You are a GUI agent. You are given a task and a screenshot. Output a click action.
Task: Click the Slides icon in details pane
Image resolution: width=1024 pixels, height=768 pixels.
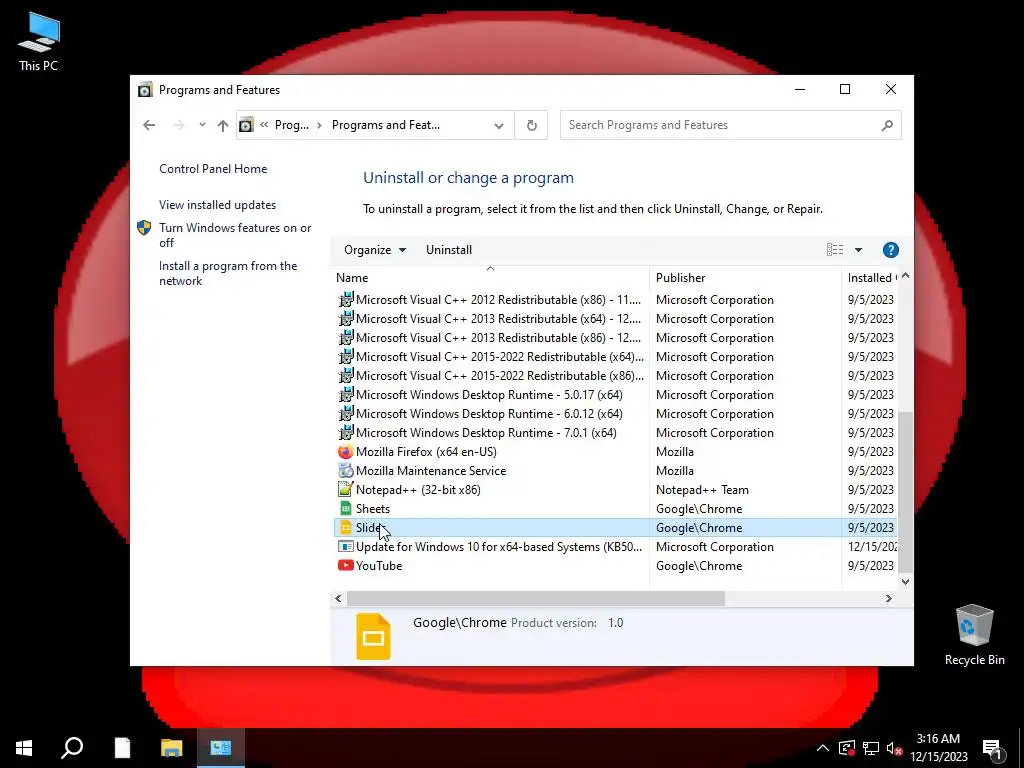[373, 636]
